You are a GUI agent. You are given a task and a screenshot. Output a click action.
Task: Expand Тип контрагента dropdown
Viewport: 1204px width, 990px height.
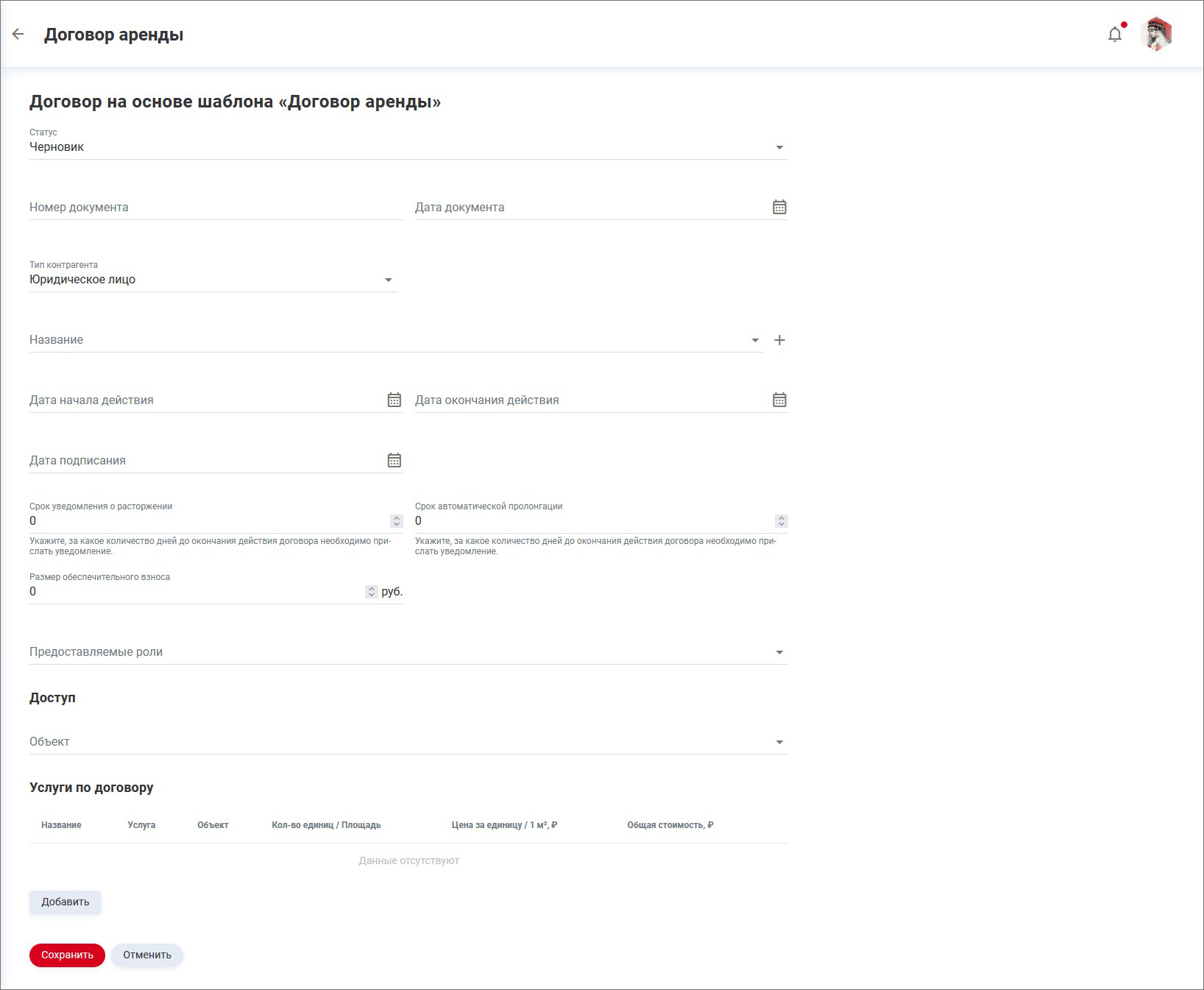point(389,280)
